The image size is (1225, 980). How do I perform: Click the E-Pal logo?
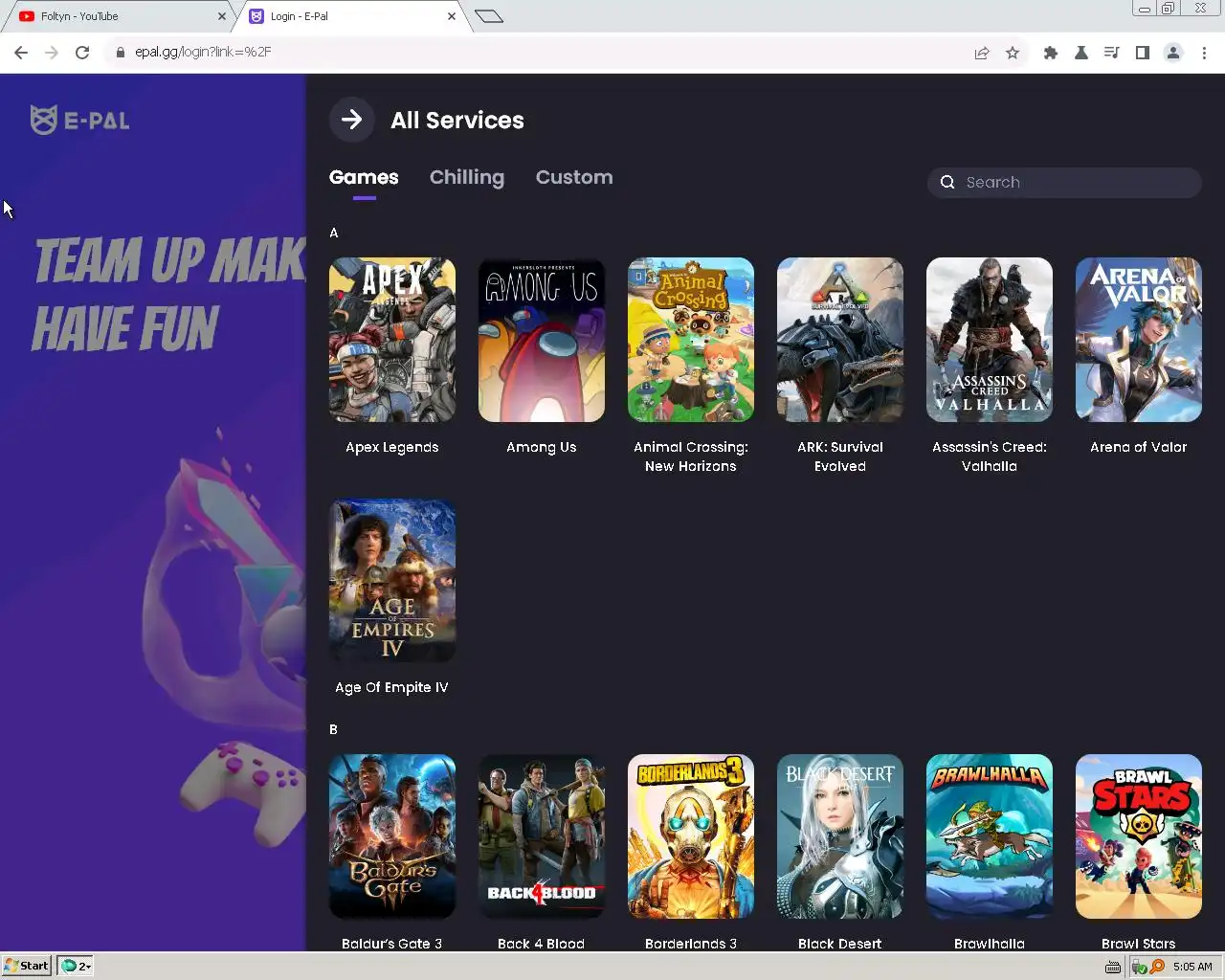click(x=80, y=120)
